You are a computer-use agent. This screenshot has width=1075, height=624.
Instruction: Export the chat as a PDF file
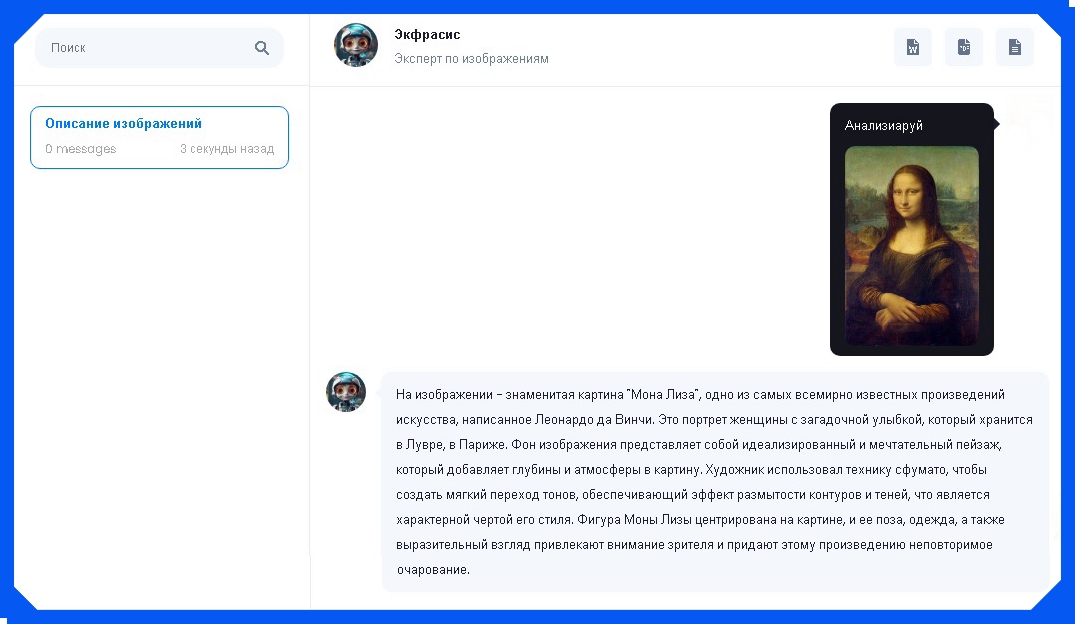click(964, 47)
